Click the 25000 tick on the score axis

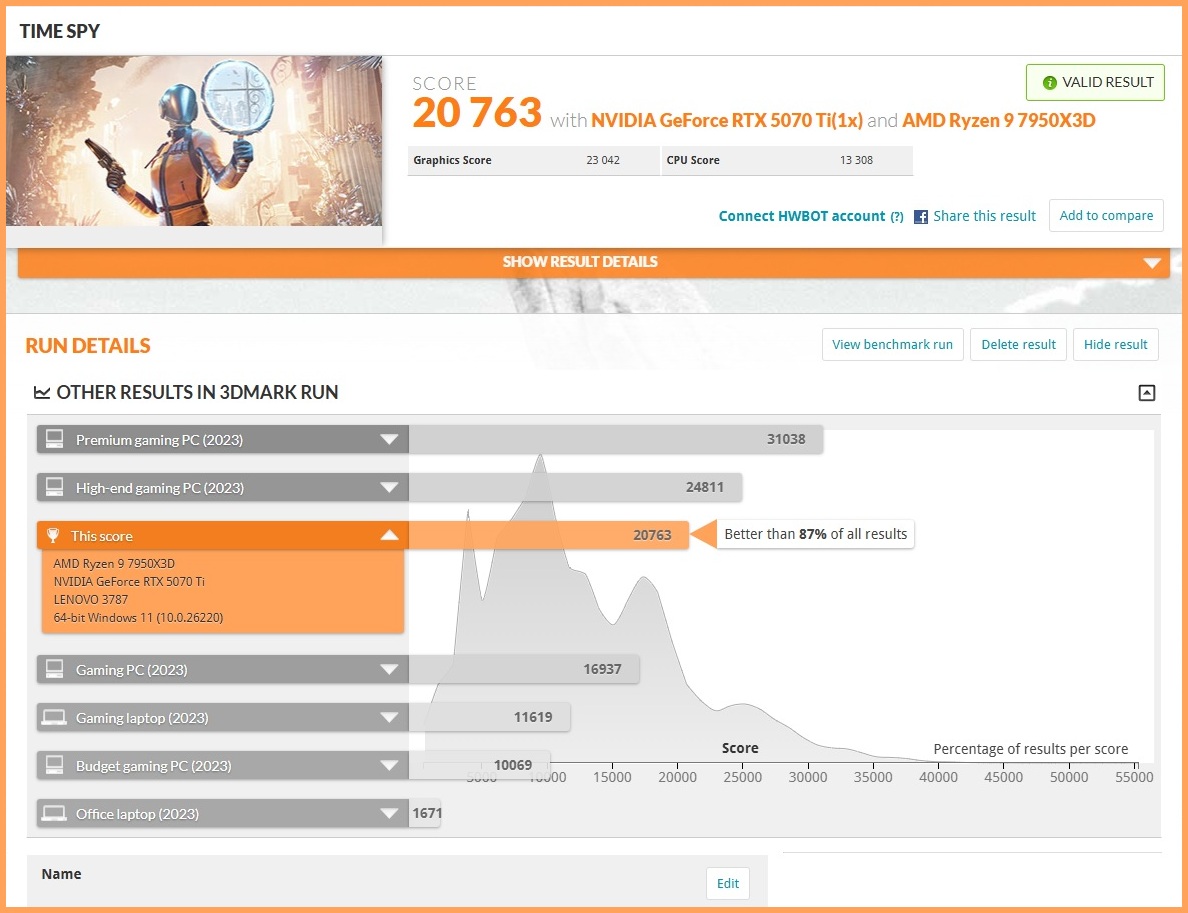click(x=742, y=777)
